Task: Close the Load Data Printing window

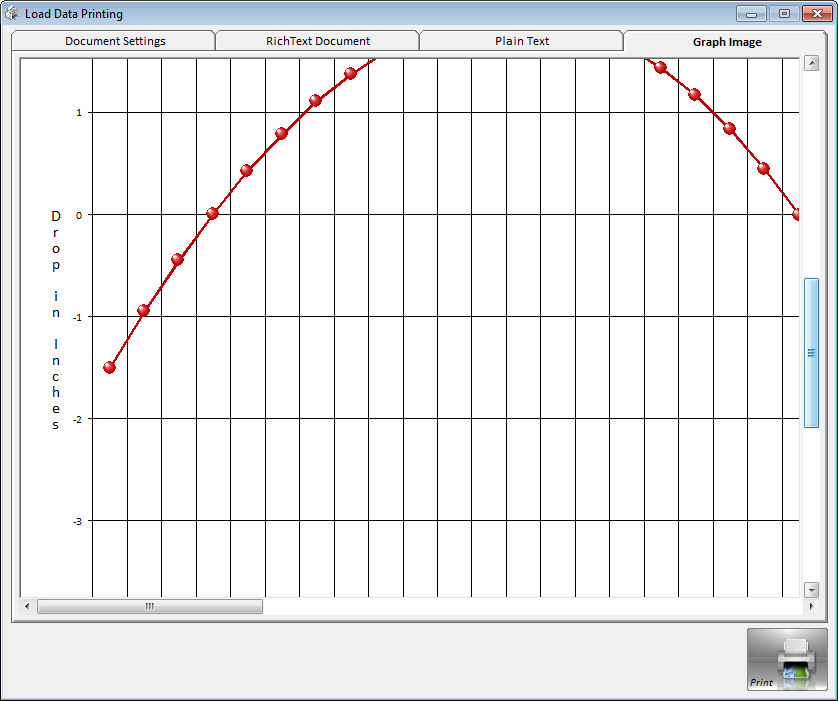Action: click(x=816, y=14)
